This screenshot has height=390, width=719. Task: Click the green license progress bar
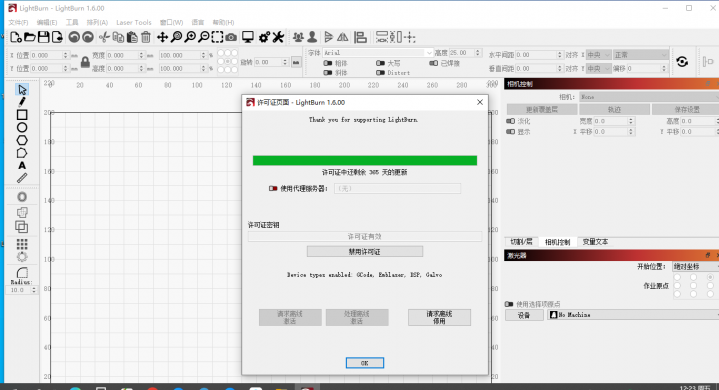pyautogui.click(x=365, y=160)
